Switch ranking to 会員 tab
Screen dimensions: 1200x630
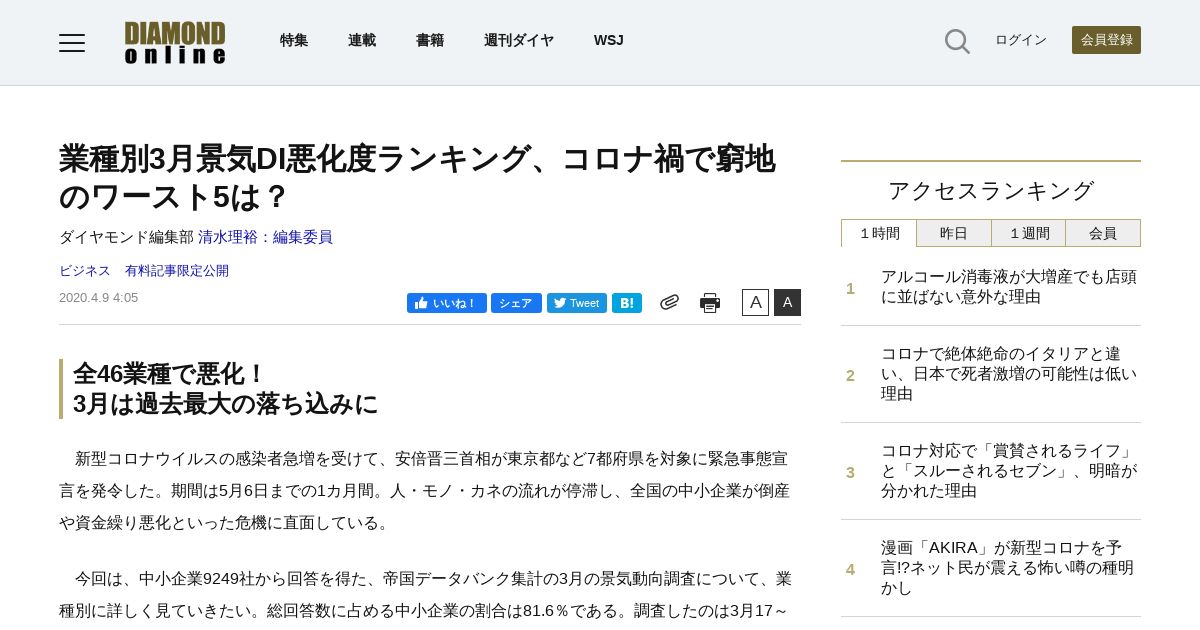(x=1103, y=233)
